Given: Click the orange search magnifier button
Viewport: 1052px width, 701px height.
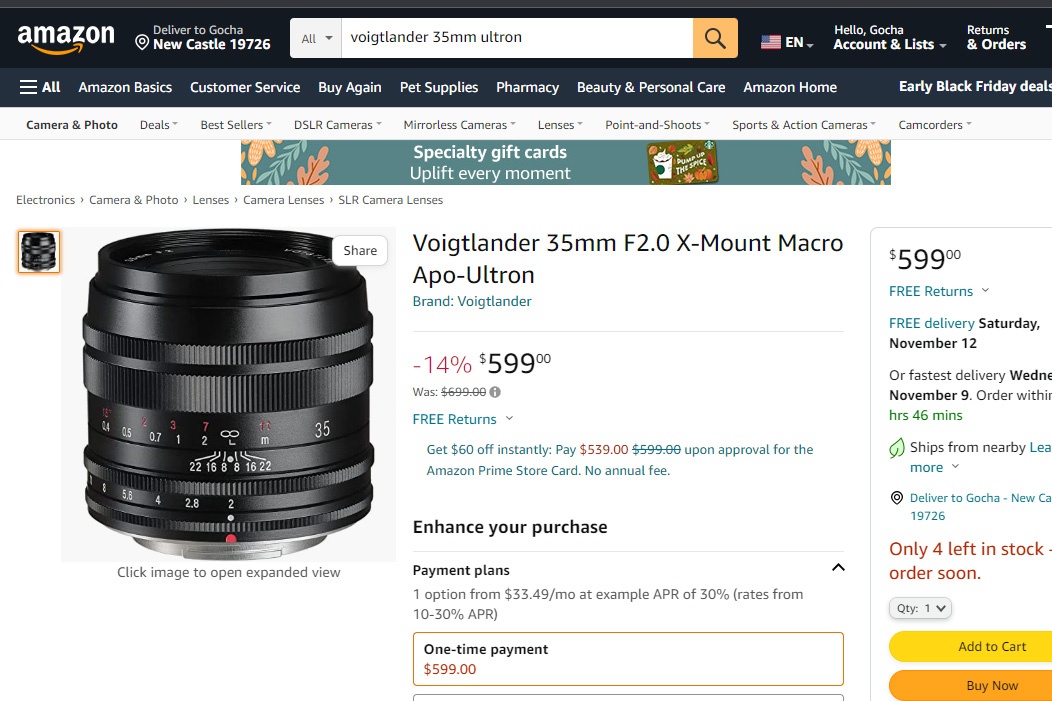Looking at the screenshot, I should click(715, 38).
